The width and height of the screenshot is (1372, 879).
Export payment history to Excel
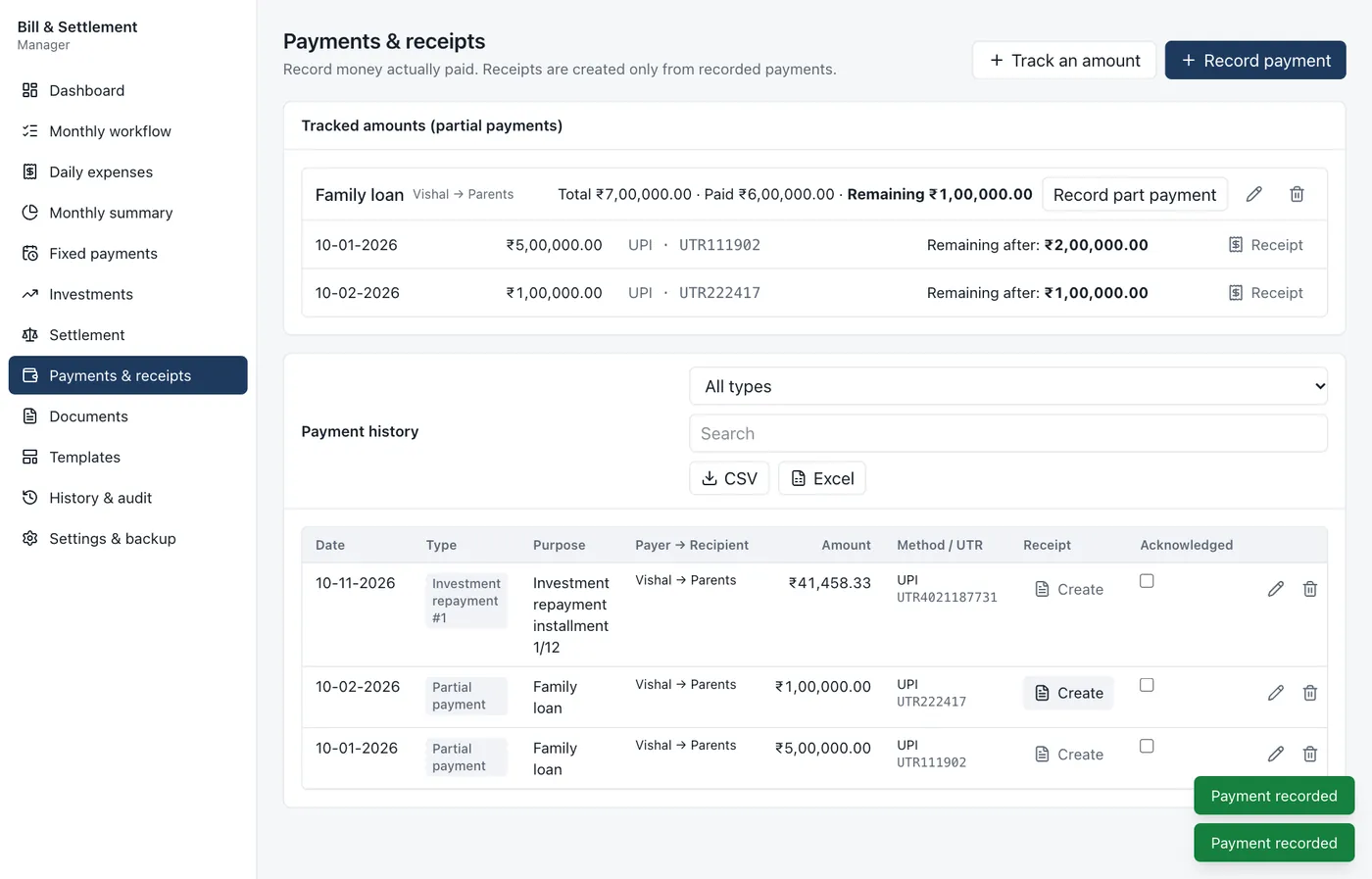tap(822, 478)
